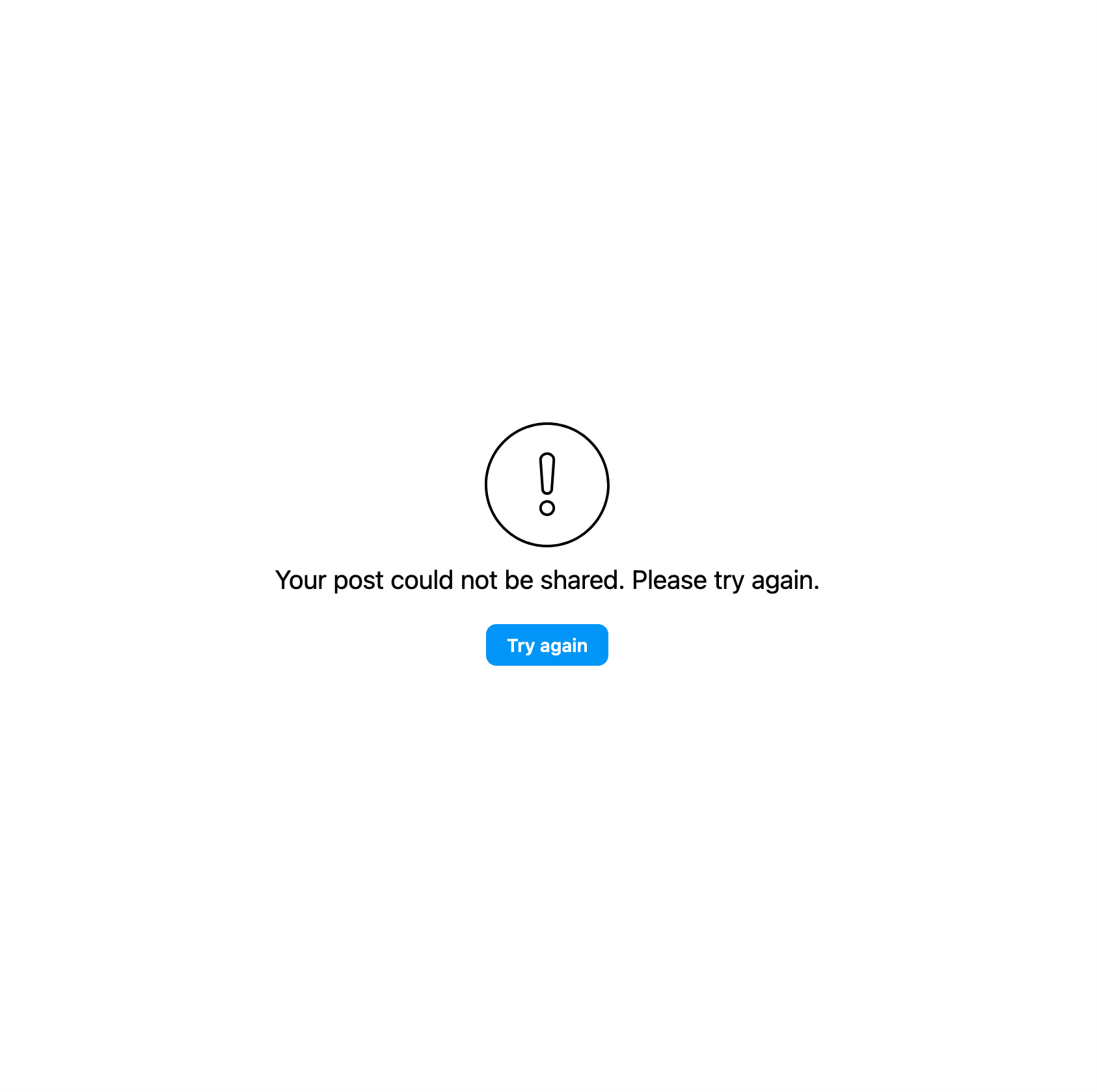1097x1092 pixels.
Task: Click the exclamation mark warning icon
Action: [547, 485]
